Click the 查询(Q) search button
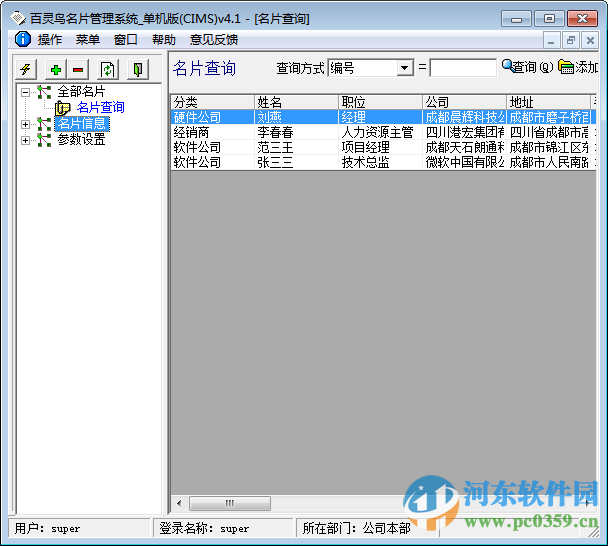The width and height of the screenshot is (608, 546). tap(527, 67)
